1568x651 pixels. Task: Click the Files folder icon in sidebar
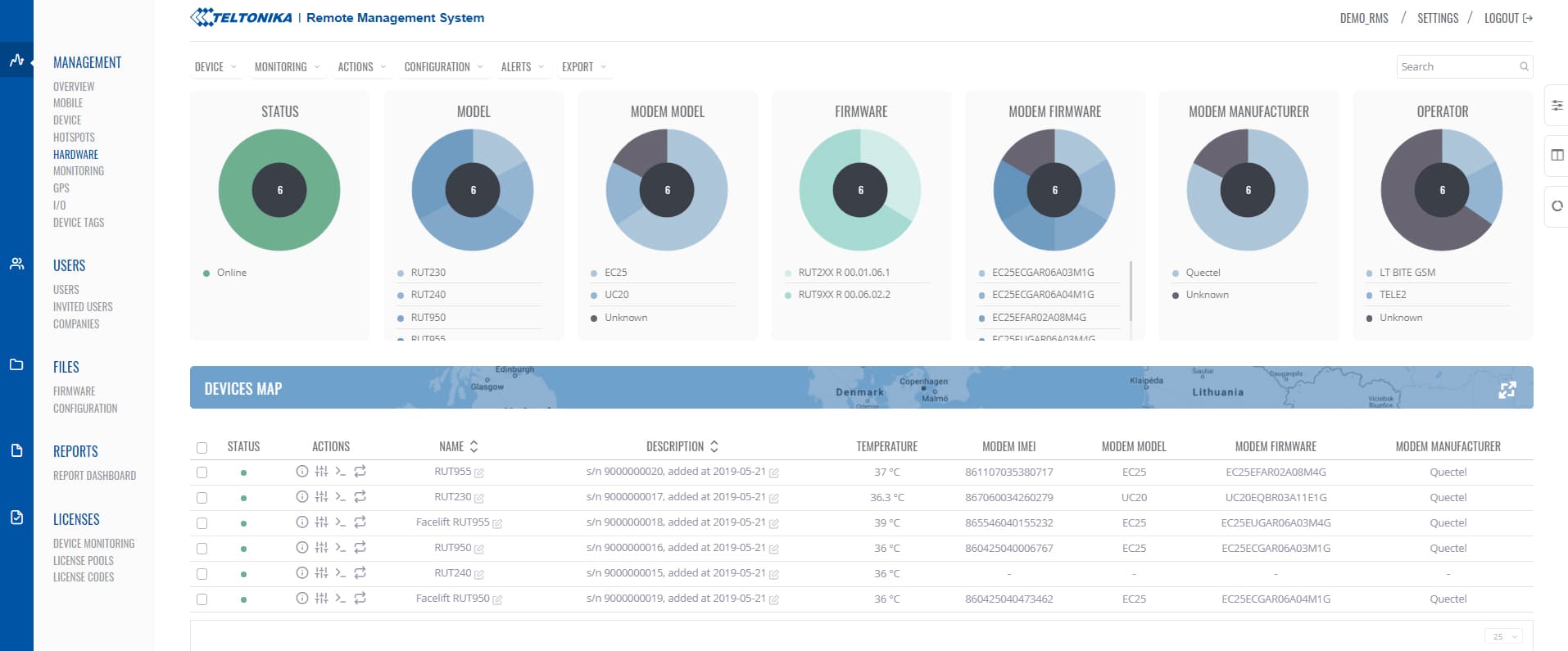click(16, 364)
